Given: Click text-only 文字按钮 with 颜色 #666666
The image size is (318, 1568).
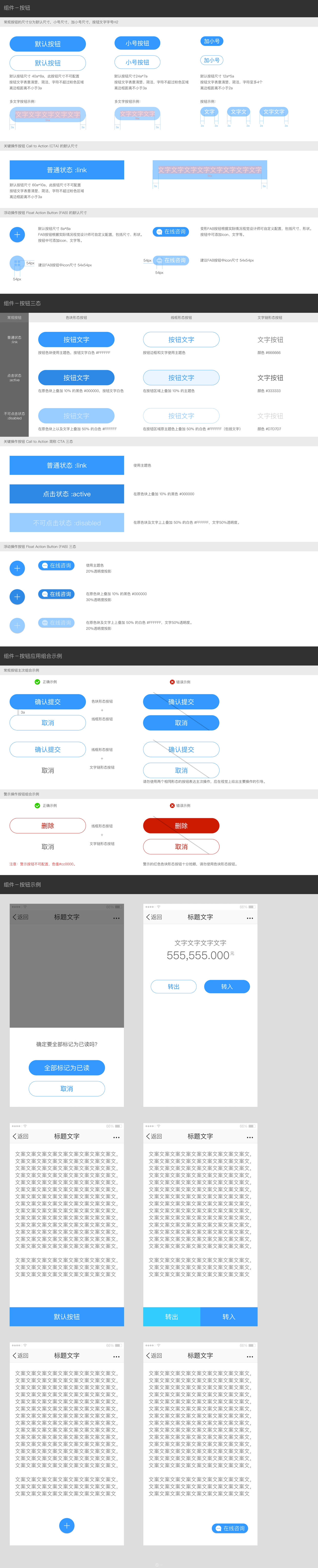Looking at the screenshot, I should tap(270, 340).
